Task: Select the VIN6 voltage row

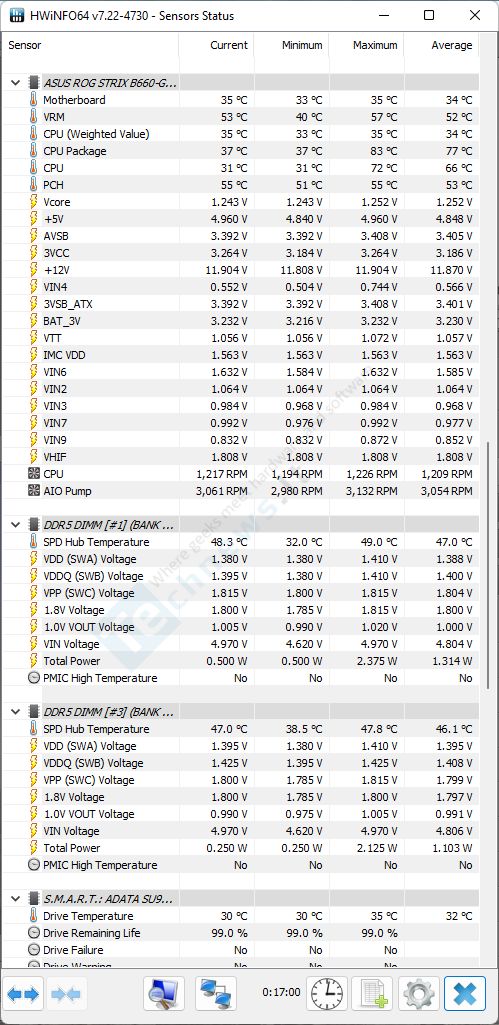Action: pyautogui.click(x=241, y=372)
